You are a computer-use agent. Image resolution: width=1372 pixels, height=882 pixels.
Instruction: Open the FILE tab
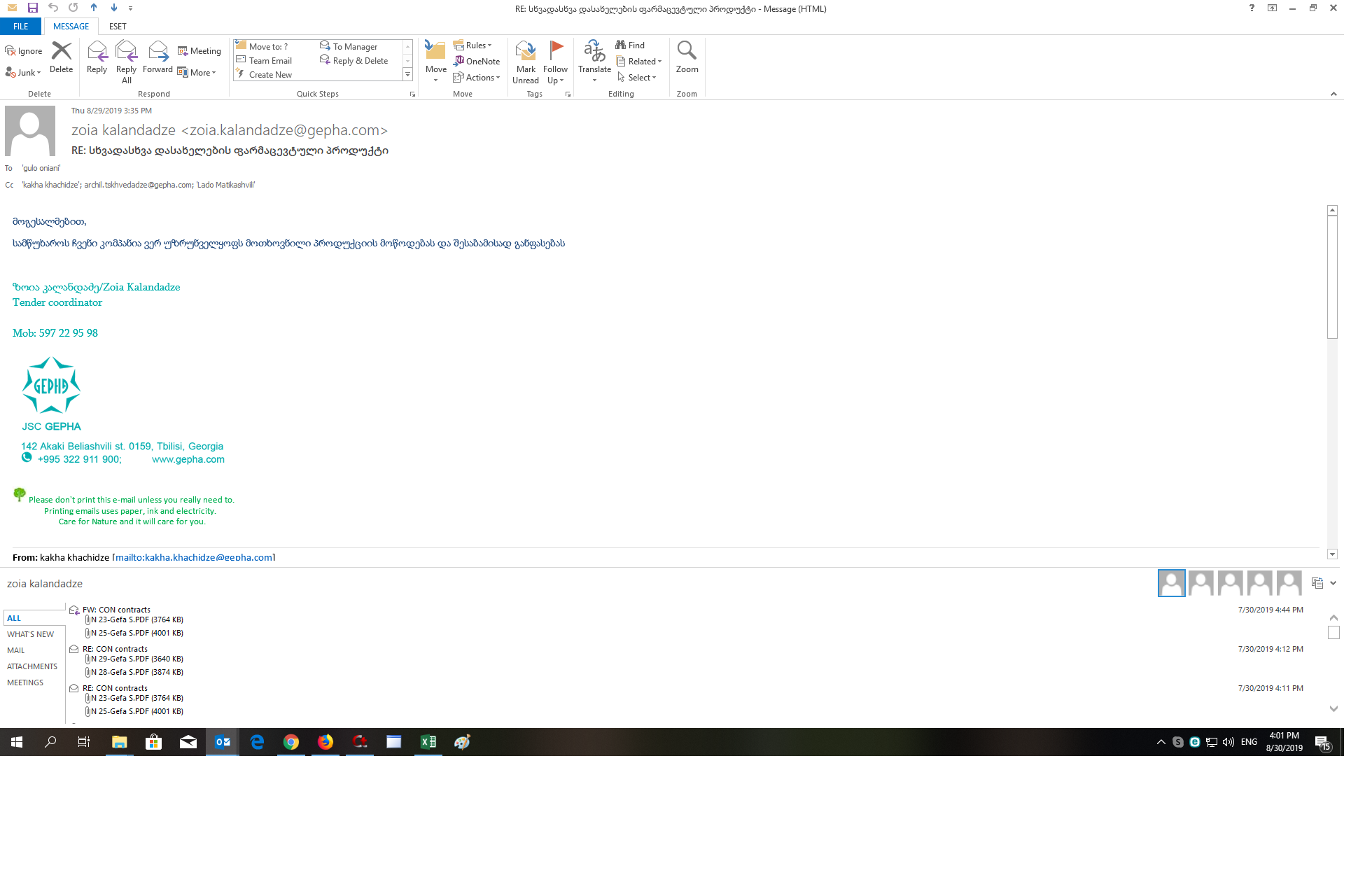pyautogui.click(x=21, y=26)
